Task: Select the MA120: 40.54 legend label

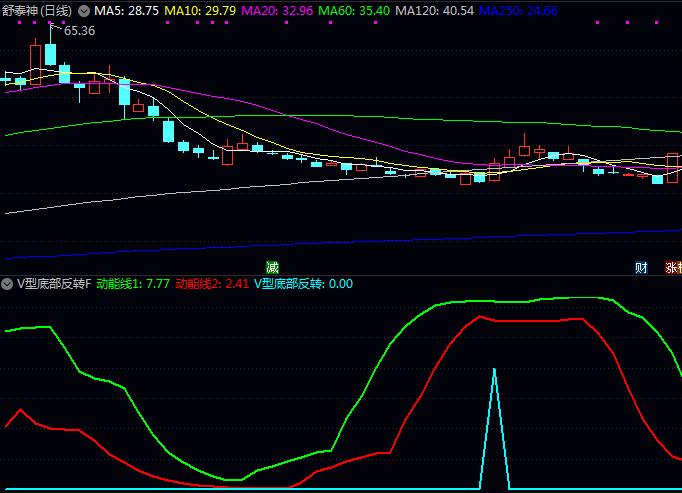Action: 434,10
